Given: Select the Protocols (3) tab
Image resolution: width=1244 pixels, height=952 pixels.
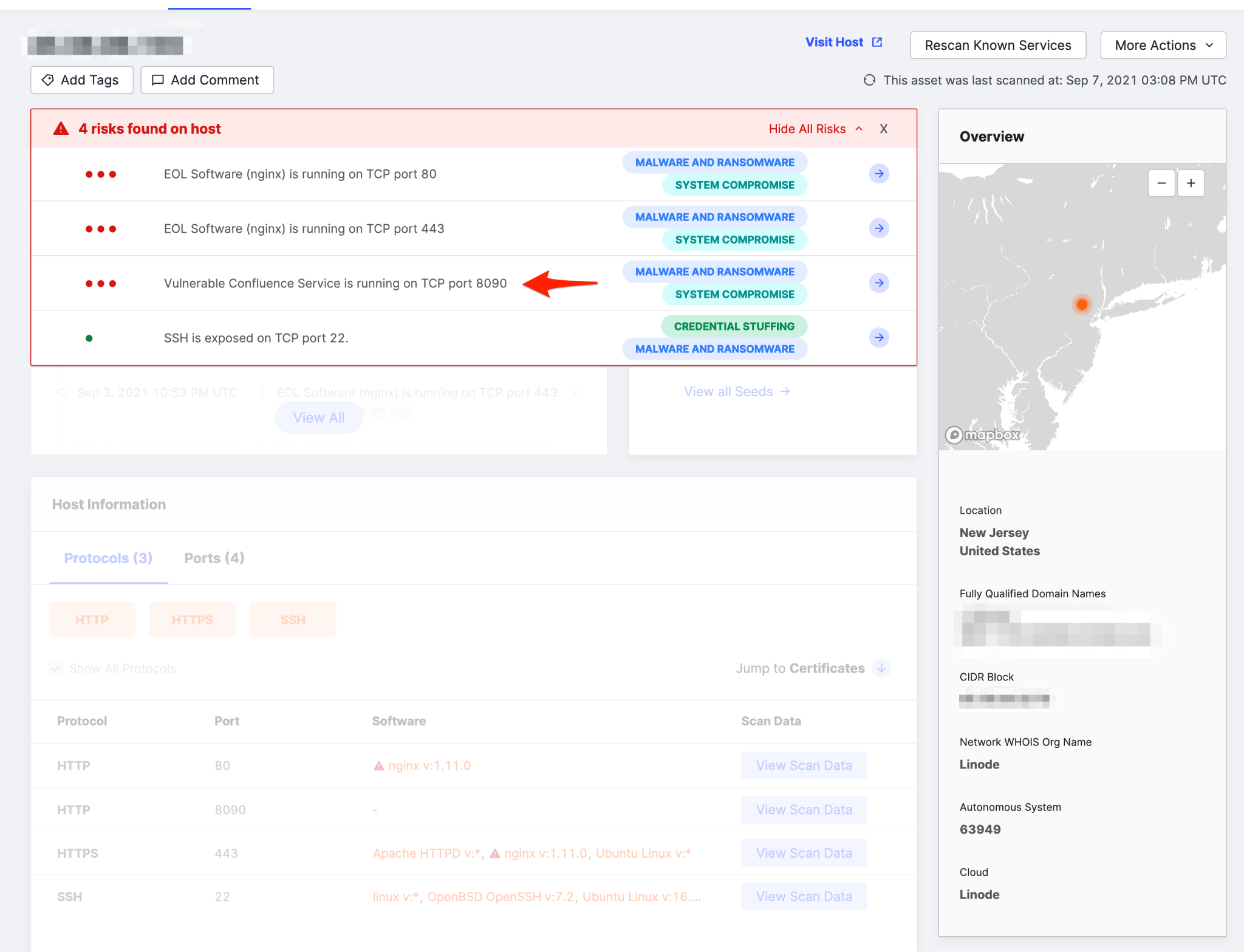Looking at the screenshot, I should (108, 558).
